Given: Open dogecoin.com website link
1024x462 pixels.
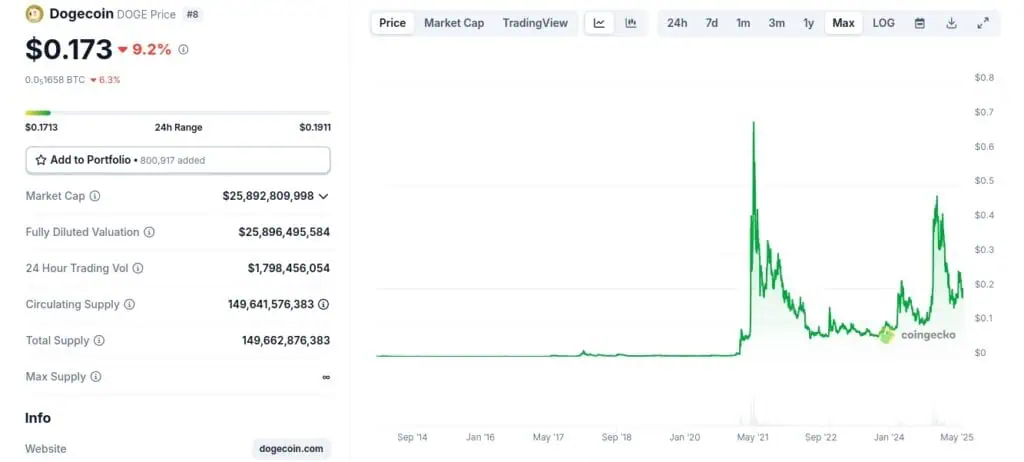Looking at the screenshot, I should (x=291, y=449).
